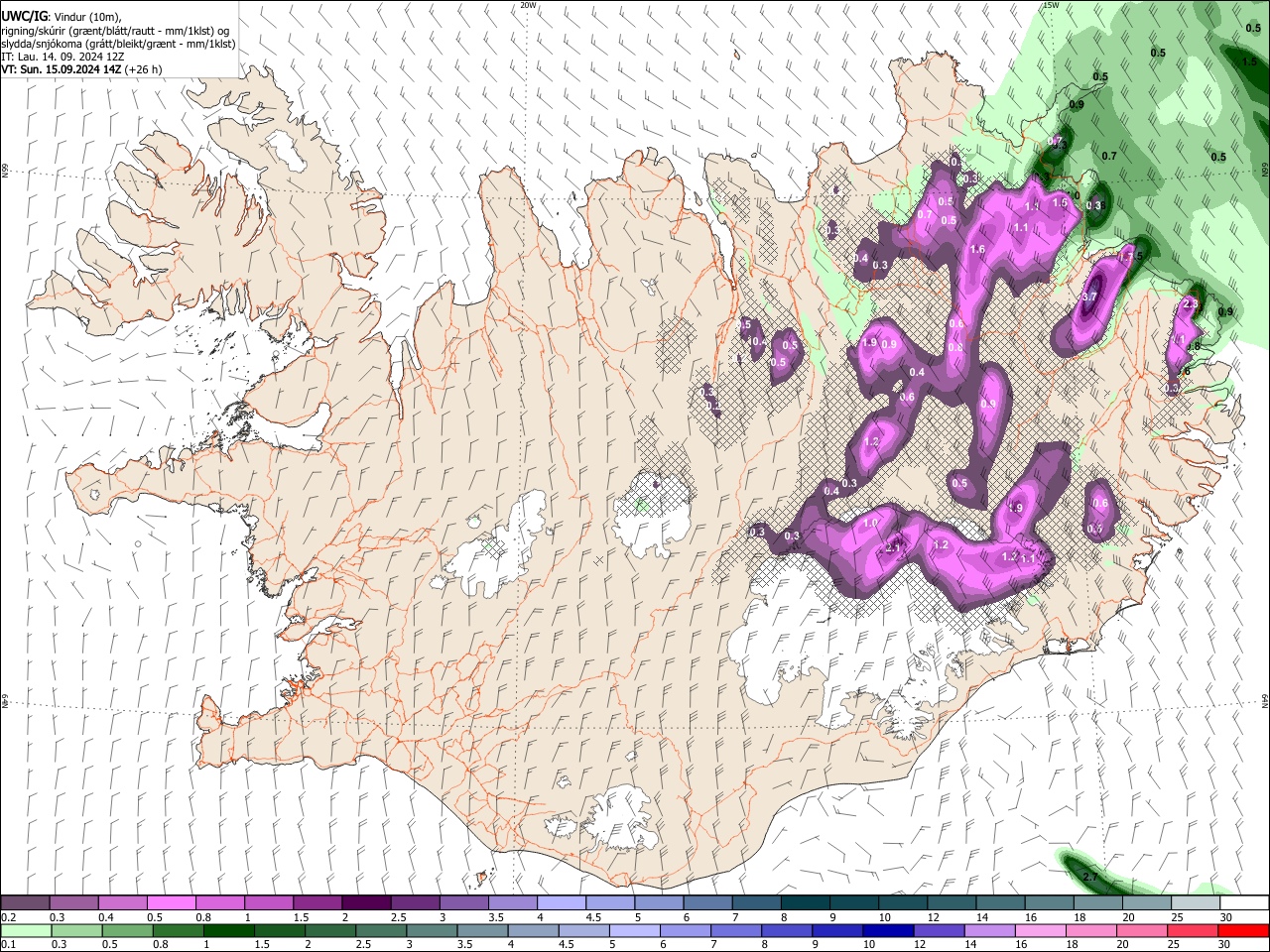Image resolution: width=1270 pixels, height=952 pixels.
Task: Pick the grey-blue 3.5 swatch on lower scale
Action: [x=482, y=930]
